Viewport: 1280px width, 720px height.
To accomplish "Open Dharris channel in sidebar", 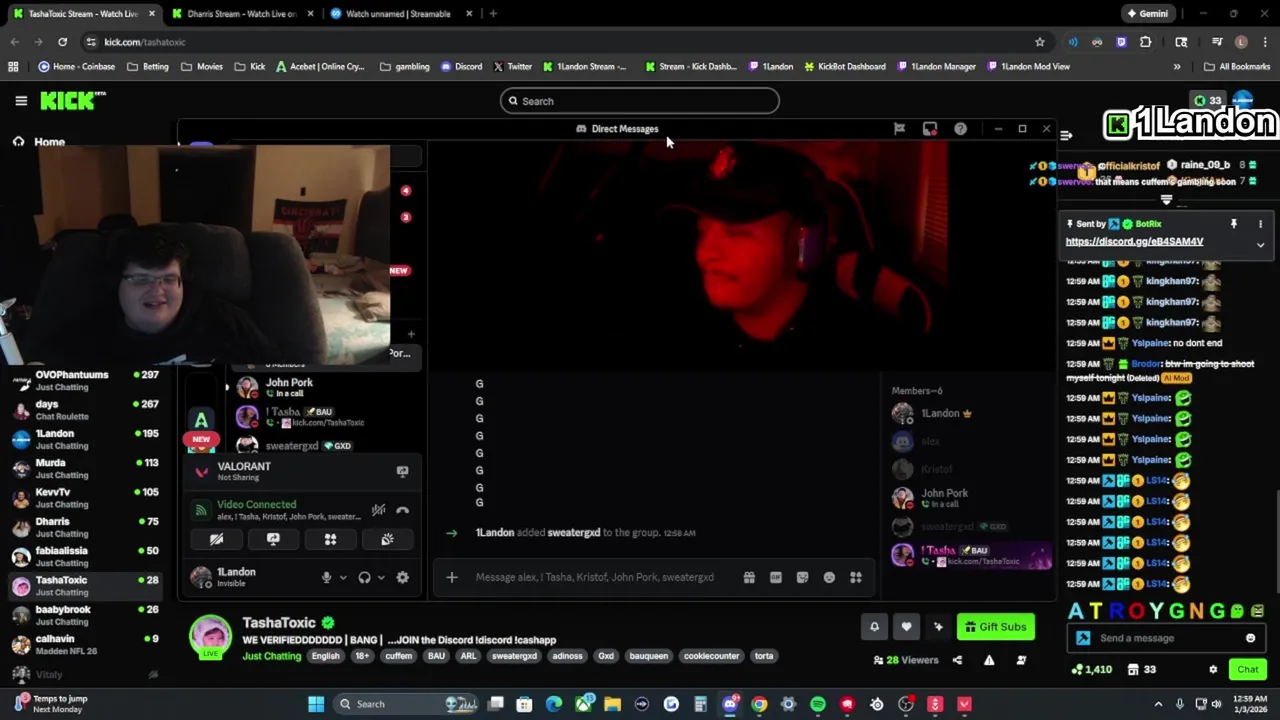I will (x=85, y=527).
